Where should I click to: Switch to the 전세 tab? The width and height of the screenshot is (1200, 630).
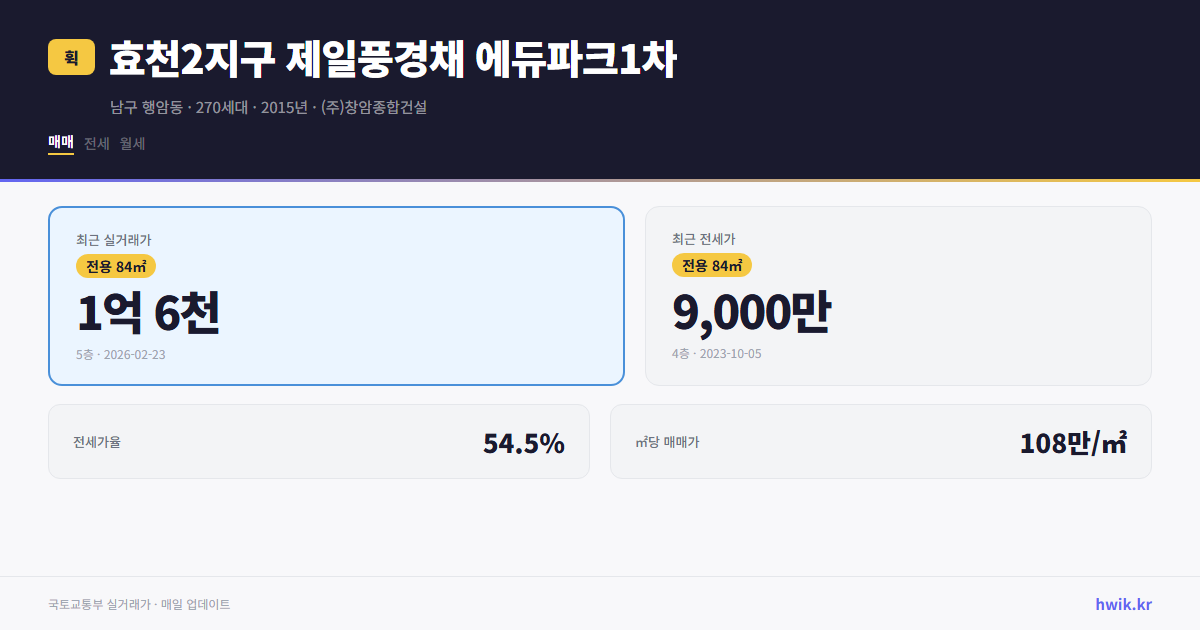tap(95, 143)
